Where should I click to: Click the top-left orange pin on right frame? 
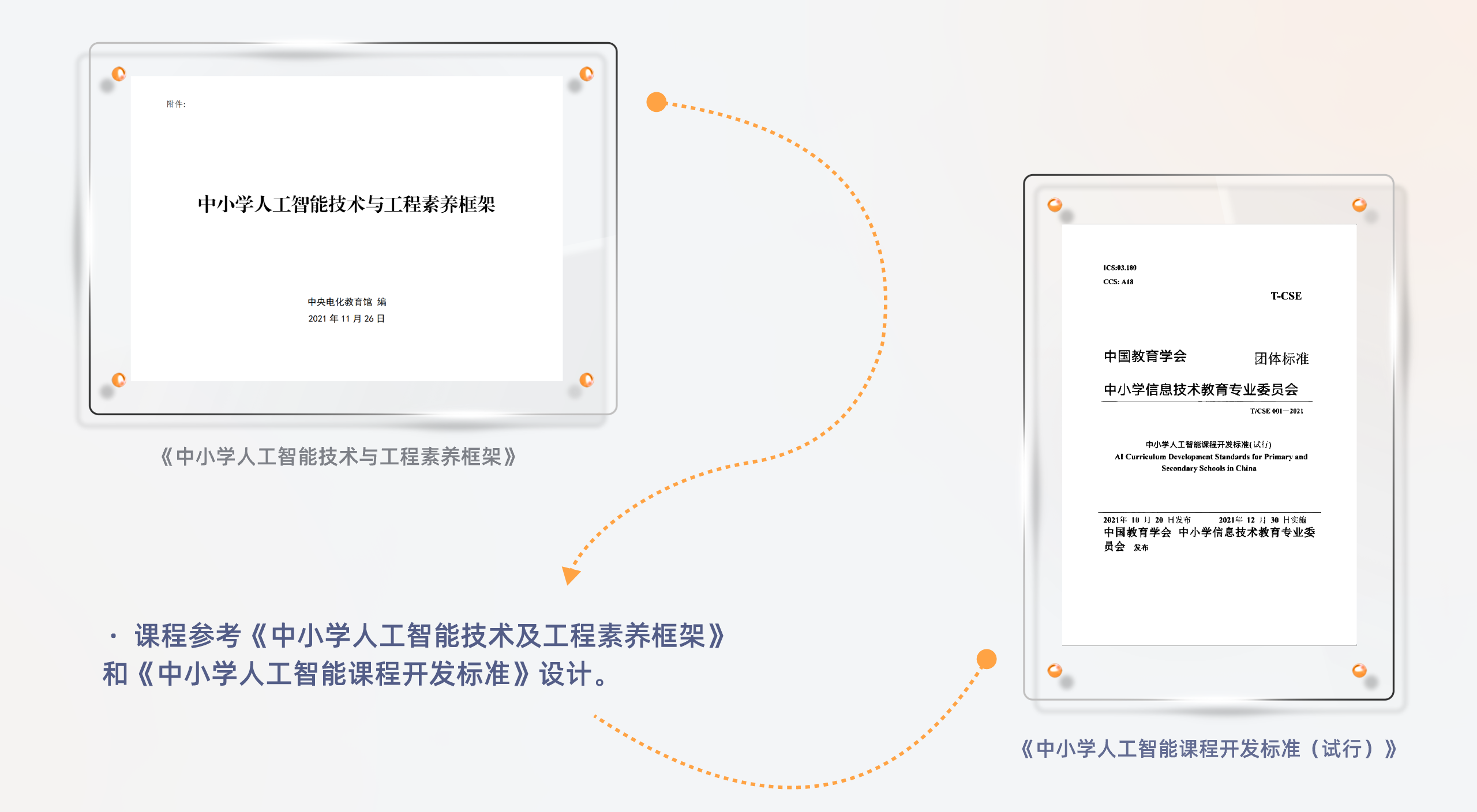(1055, 205)
